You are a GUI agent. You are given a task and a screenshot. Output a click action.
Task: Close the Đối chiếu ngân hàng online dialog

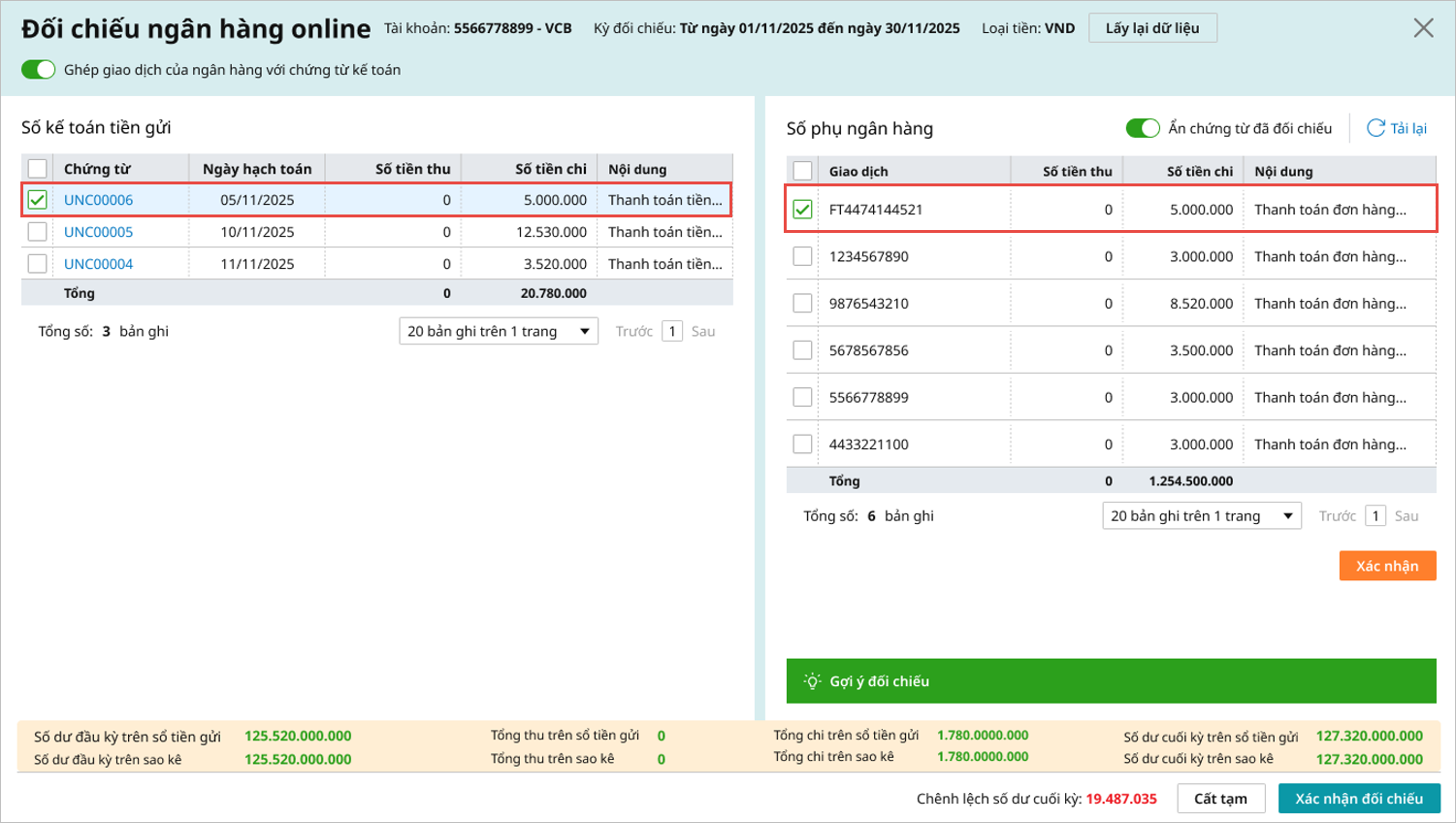pos(1422,28)
